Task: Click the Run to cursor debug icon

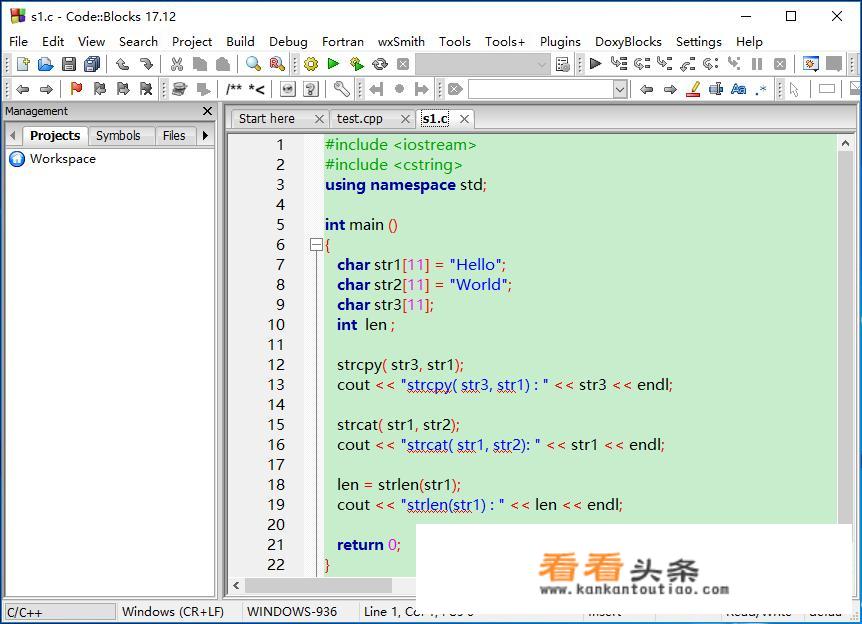Action: point(618,64)
